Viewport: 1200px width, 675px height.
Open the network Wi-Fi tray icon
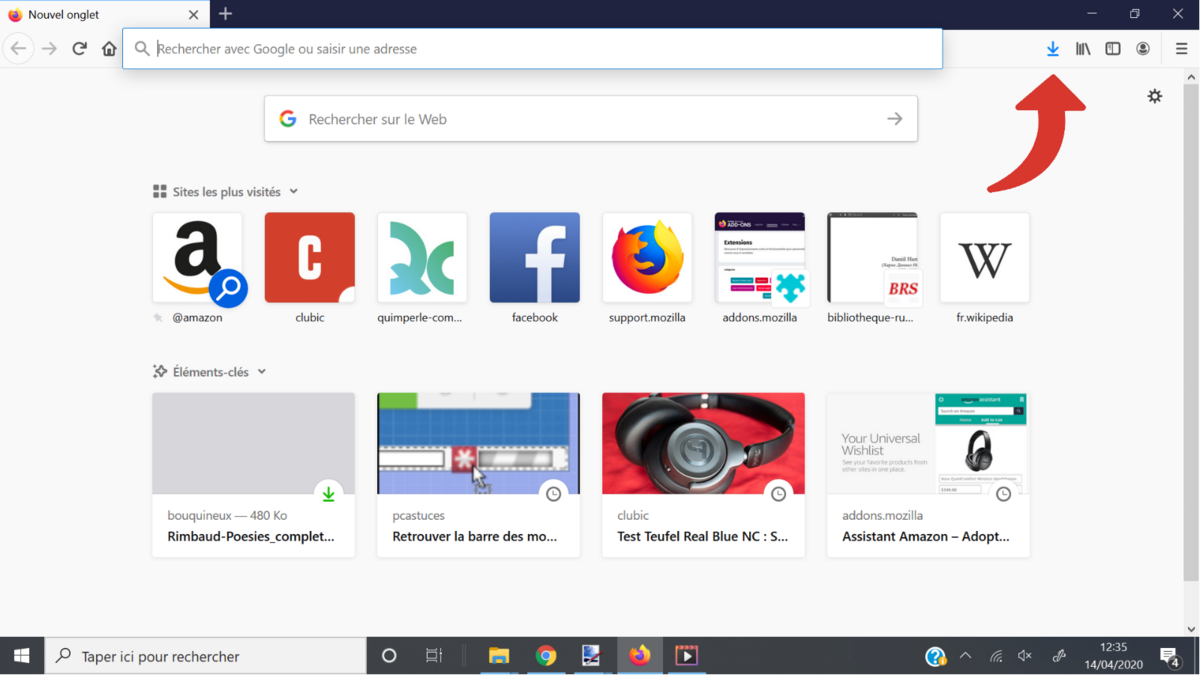(996, 656)
